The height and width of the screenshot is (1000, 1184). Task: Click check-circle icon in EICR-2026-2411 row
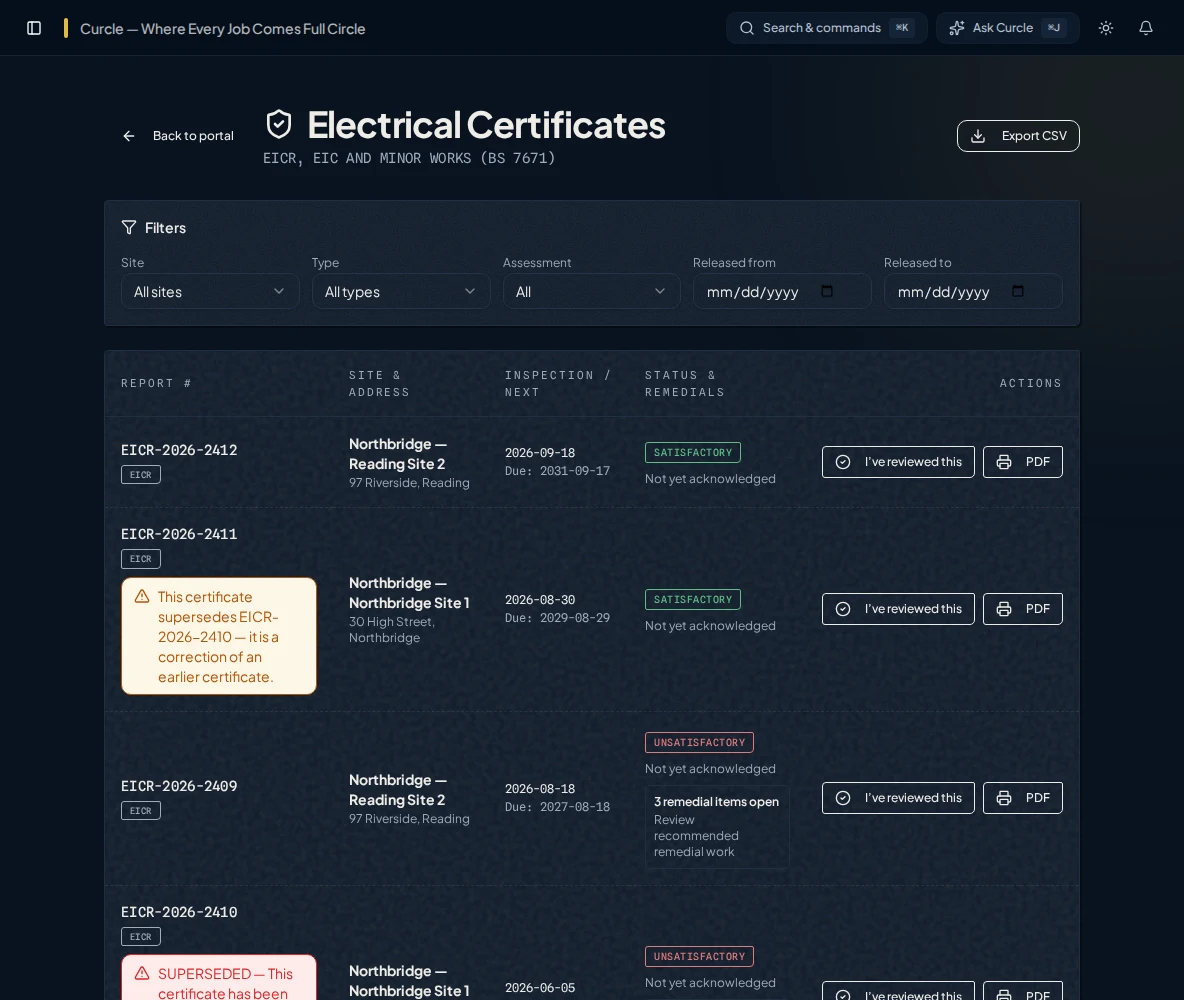point(843,609)
